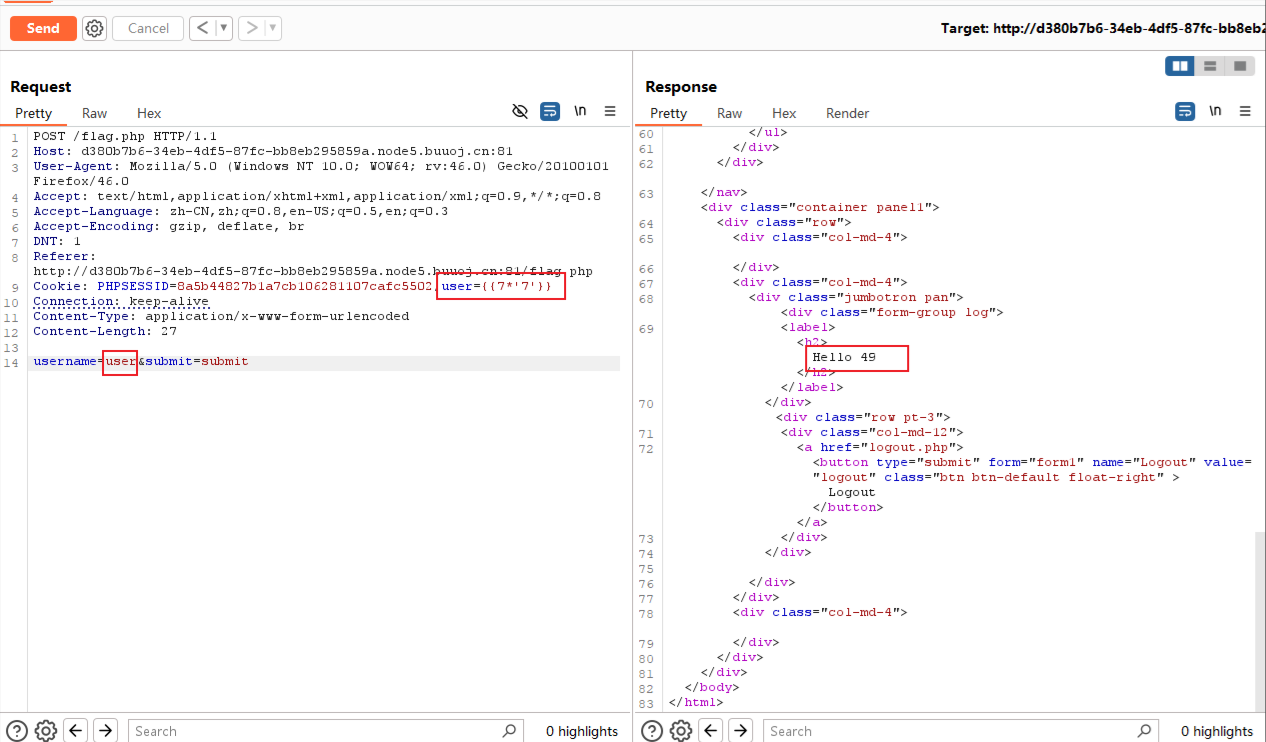Click the "submit=submit" body parameter
The image size is (1266, 742).
(196, 361)
